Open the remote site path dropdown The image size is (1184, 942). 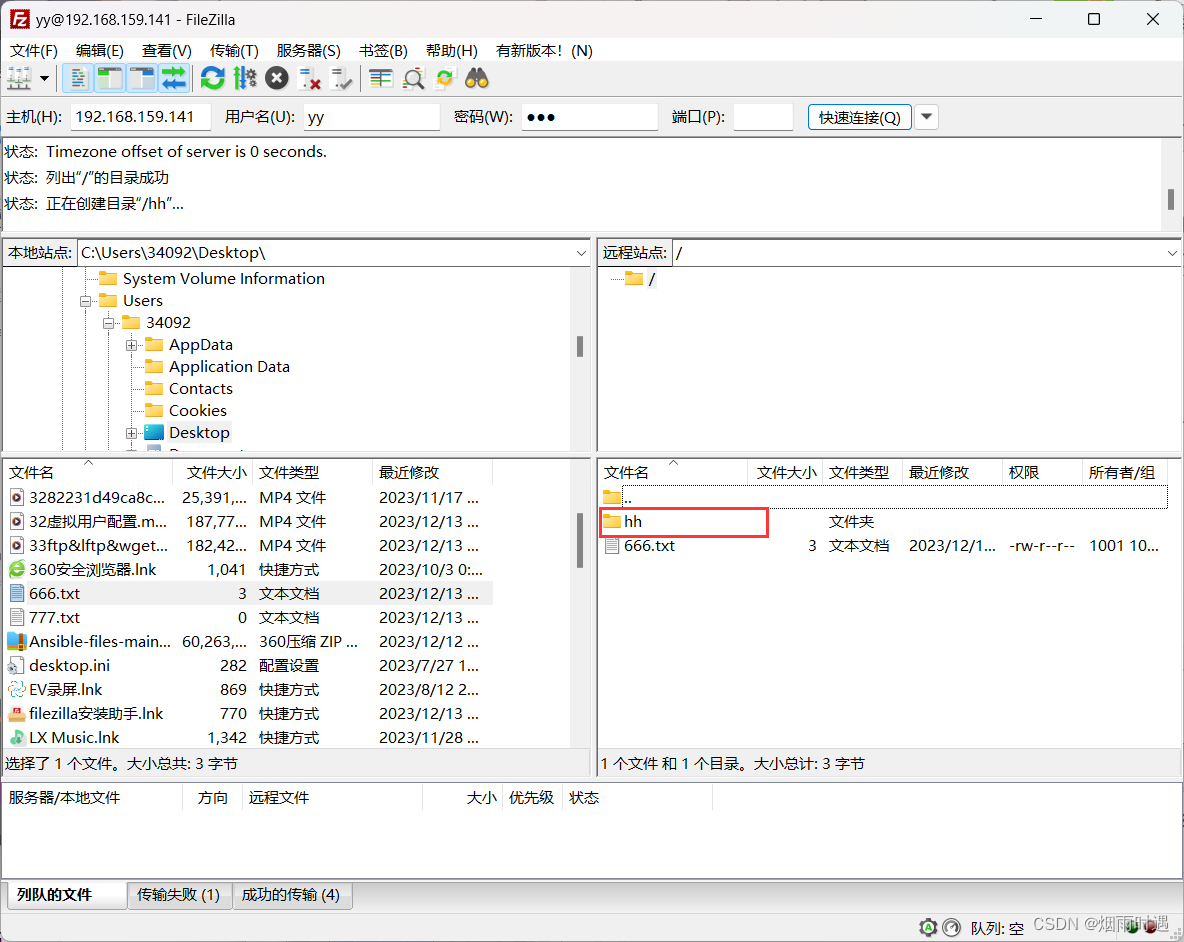click(x=1171, y=253)
